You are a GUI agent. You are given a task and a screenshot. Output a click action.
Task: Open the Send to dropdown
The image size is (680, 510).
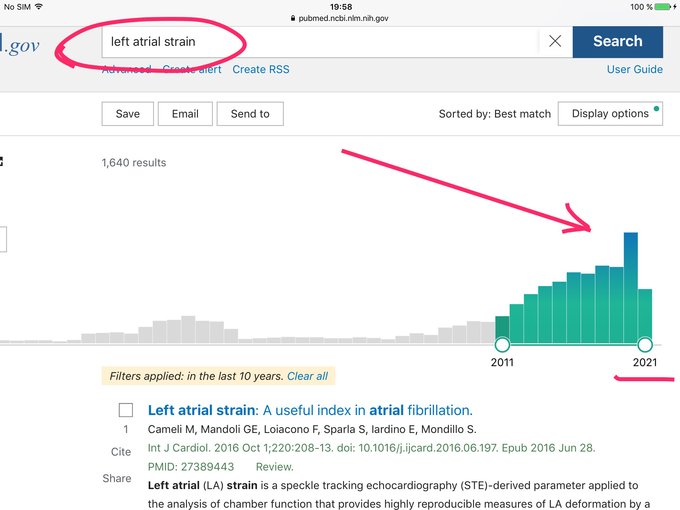[x=250, y=114]
